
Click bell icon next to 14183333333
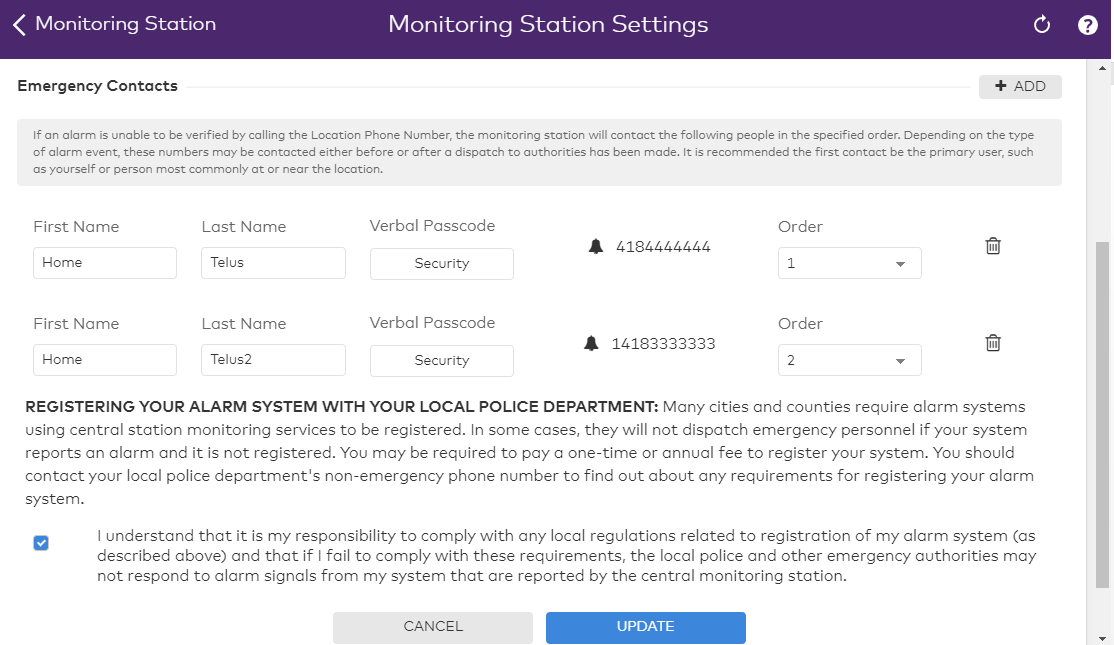click(591, 344)
